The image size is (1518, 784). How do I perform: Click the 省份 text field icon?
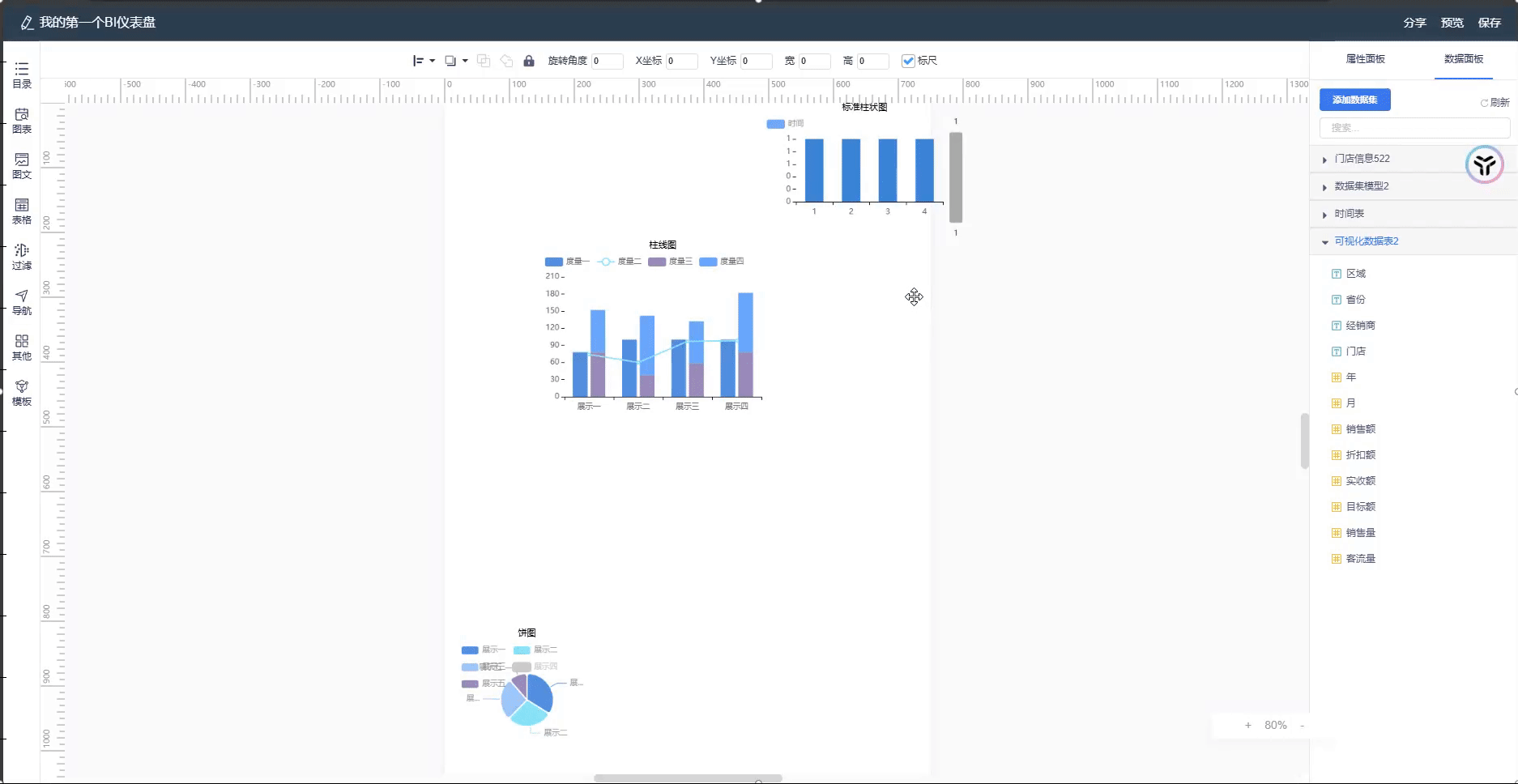[x=1337, y=300]
